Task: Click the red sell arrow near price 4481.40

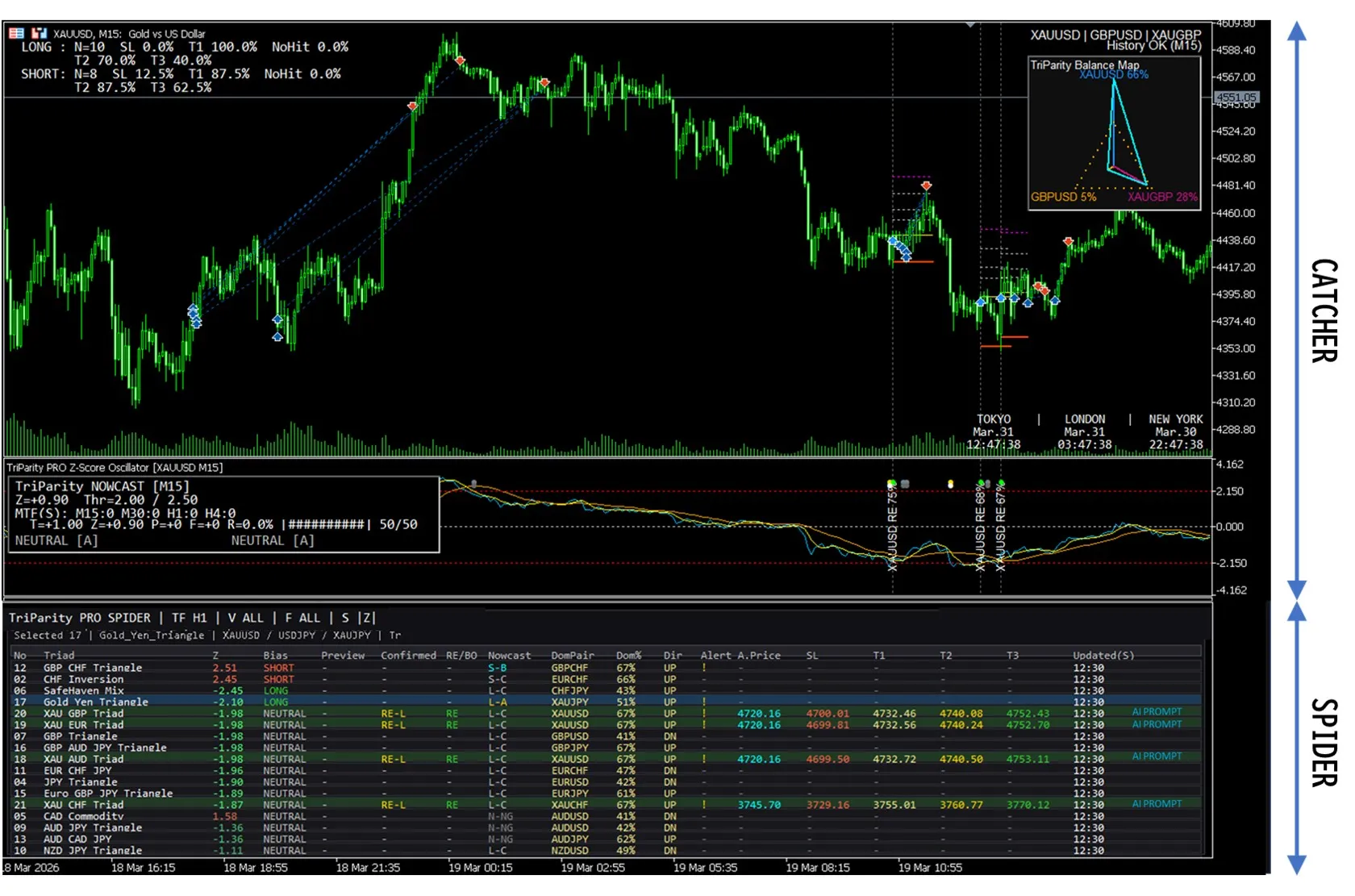Action: [927, 185]
